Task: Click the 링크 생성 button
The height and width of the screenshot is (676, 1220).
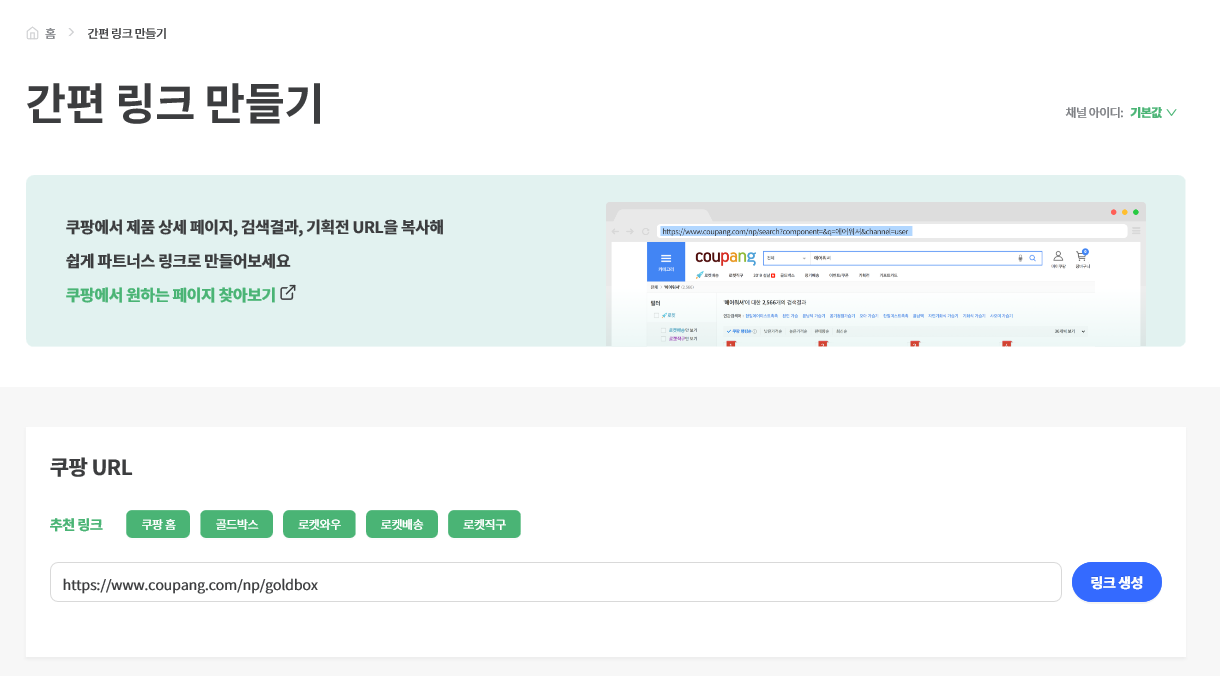Action: coord(1117,582)
